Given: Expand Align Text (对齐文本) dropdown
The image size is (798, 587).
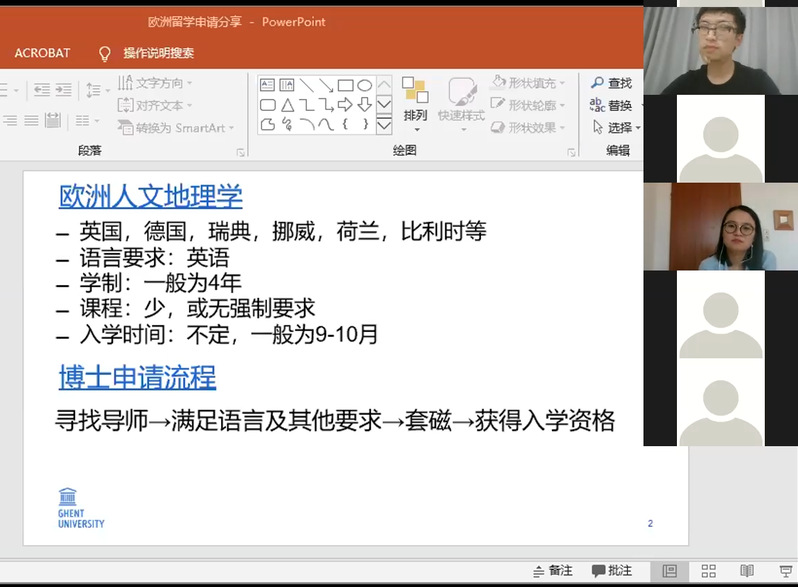Looking at the screenshot, I should [157, 105].
